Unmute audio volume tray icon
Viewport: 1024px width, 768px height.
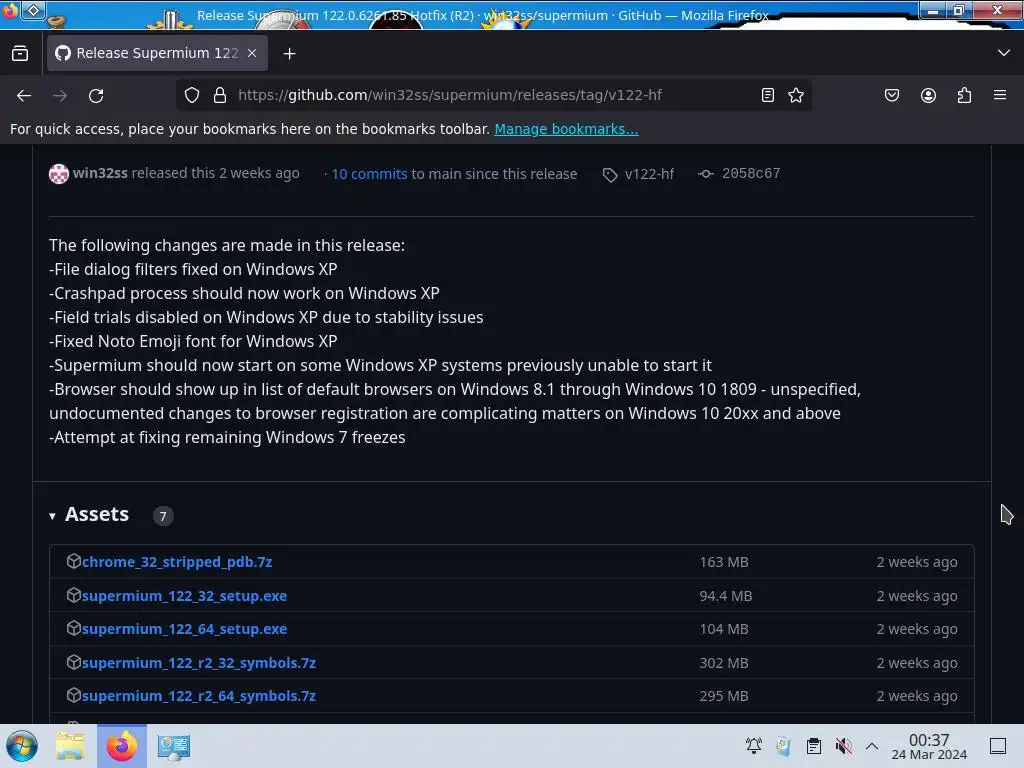coord(844,746)
